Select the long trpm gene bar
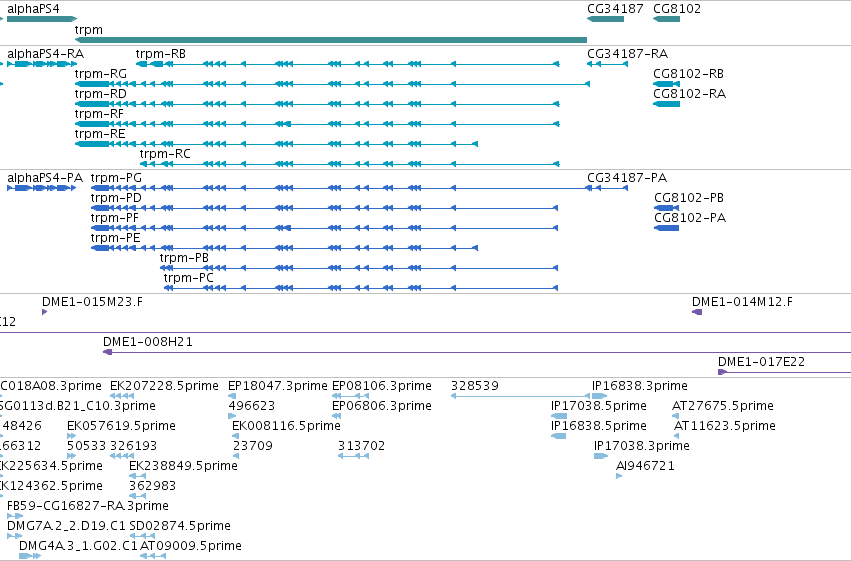This screenshot has width=851, height=561. (x=331, y=40)
